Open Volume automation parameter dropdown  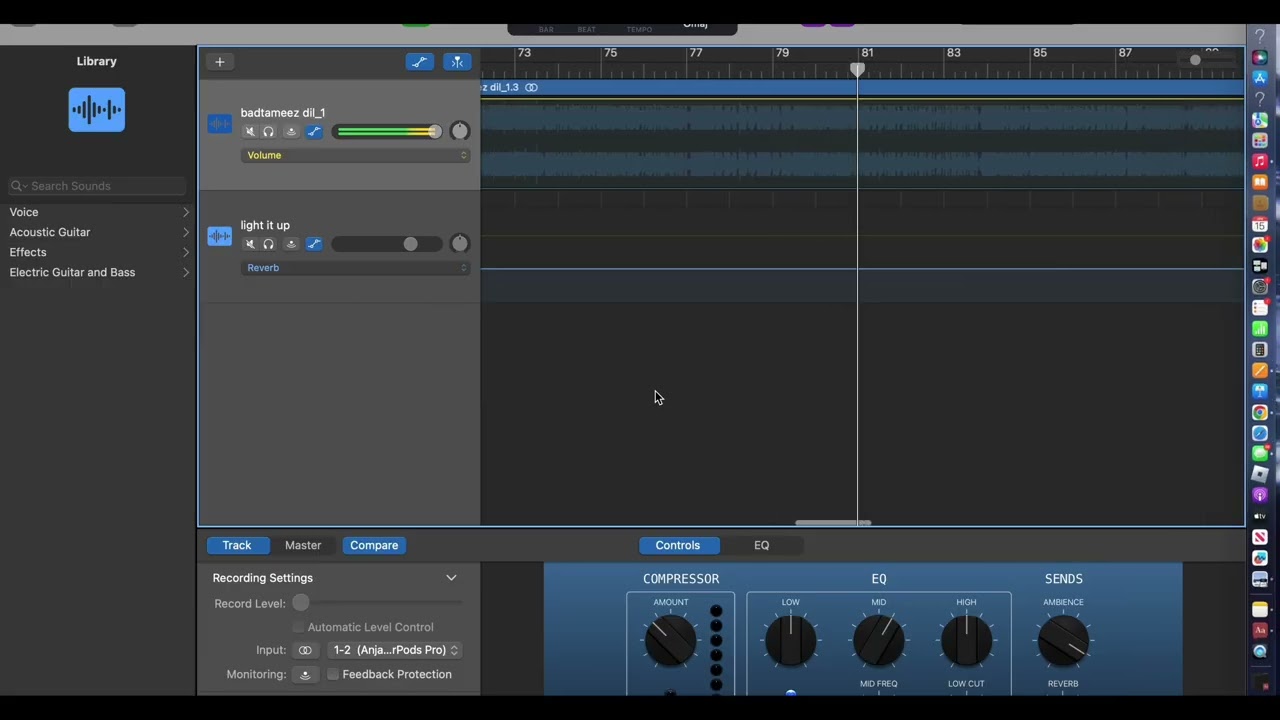pyautogui.click(x=356, y=155)
